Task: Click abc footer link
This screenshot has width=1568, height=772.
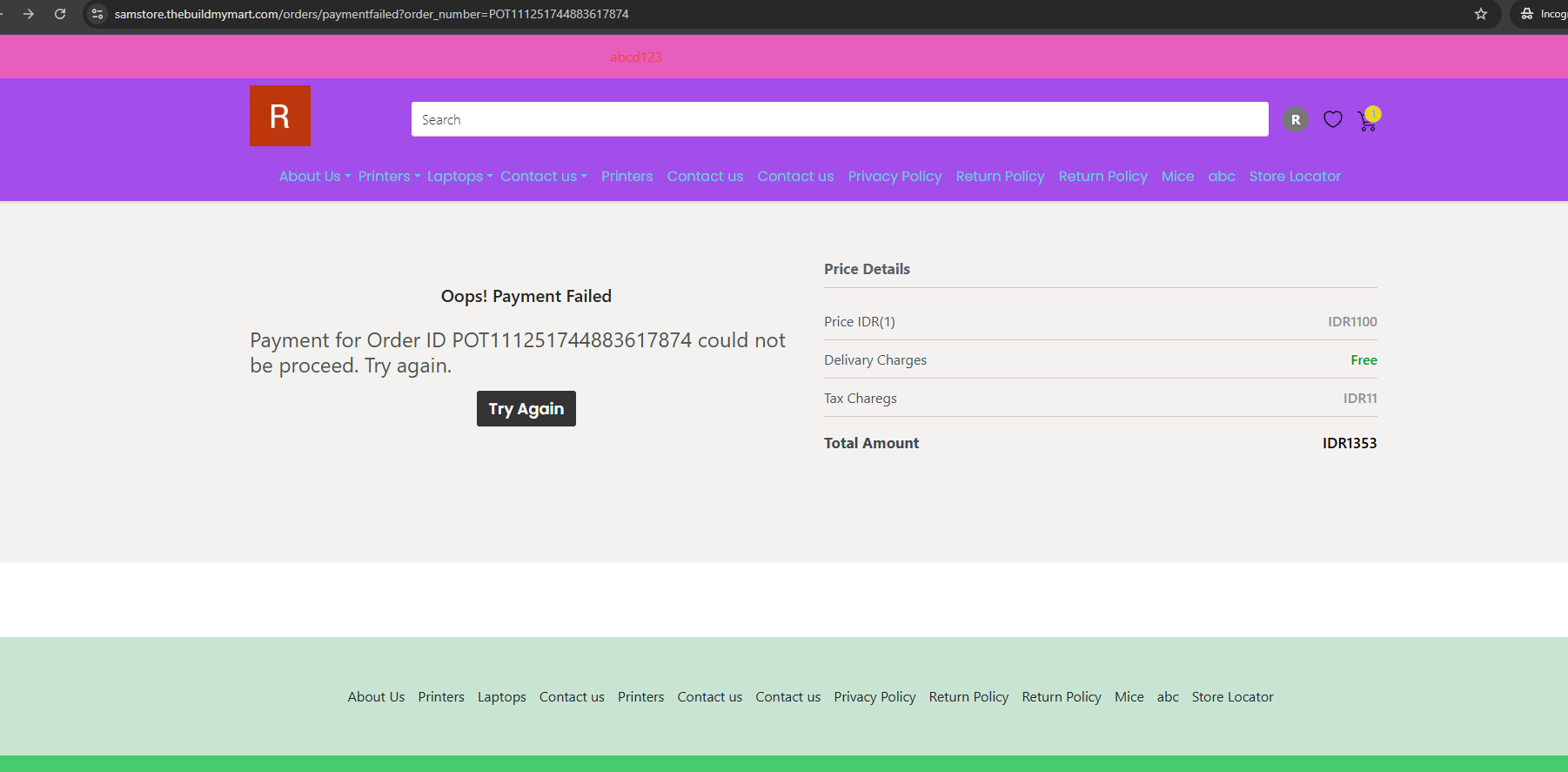Action: pos(1168,696)
